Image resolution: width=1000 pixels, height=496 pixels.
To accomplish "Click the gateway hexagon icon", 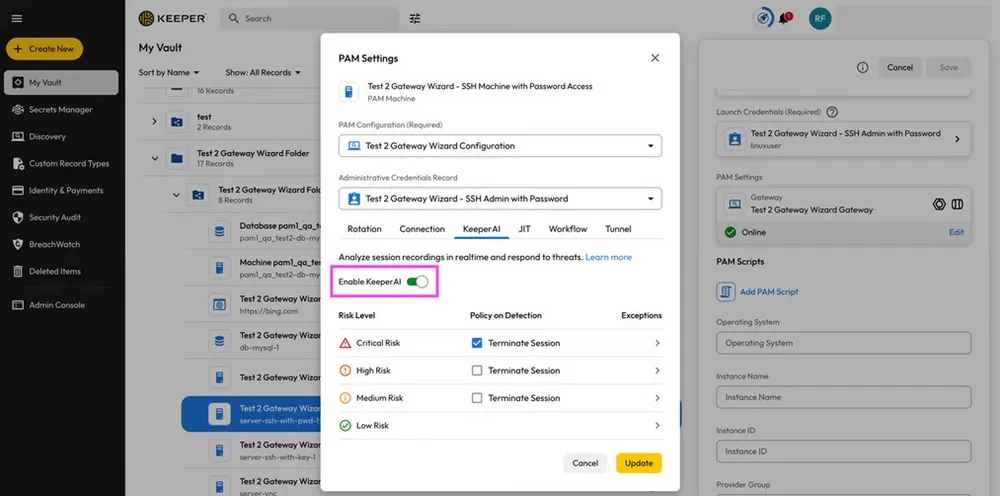I will (x=939, y=204).
